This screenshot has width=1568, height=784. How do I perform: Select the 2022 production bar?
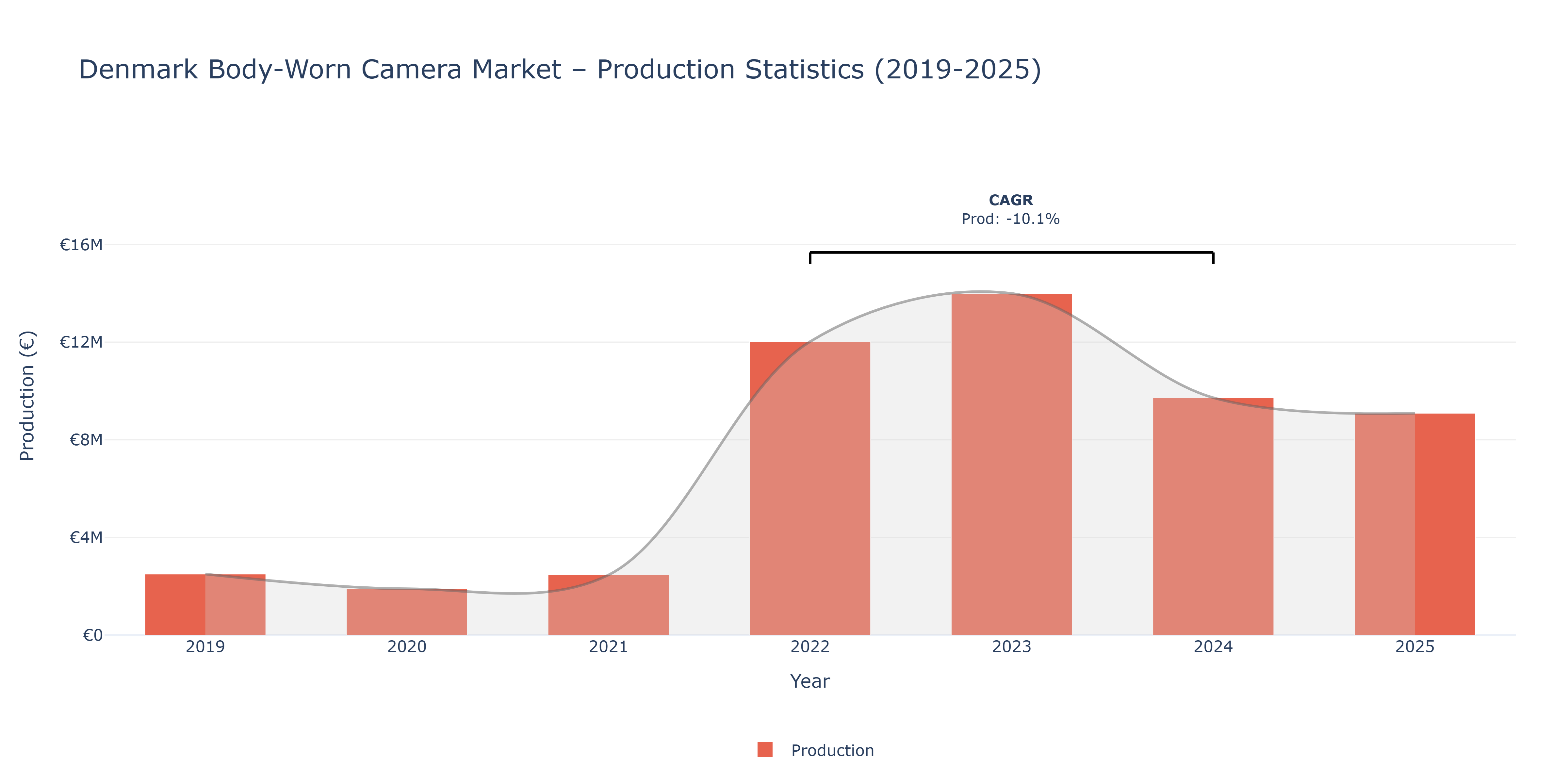pos(809,488)
